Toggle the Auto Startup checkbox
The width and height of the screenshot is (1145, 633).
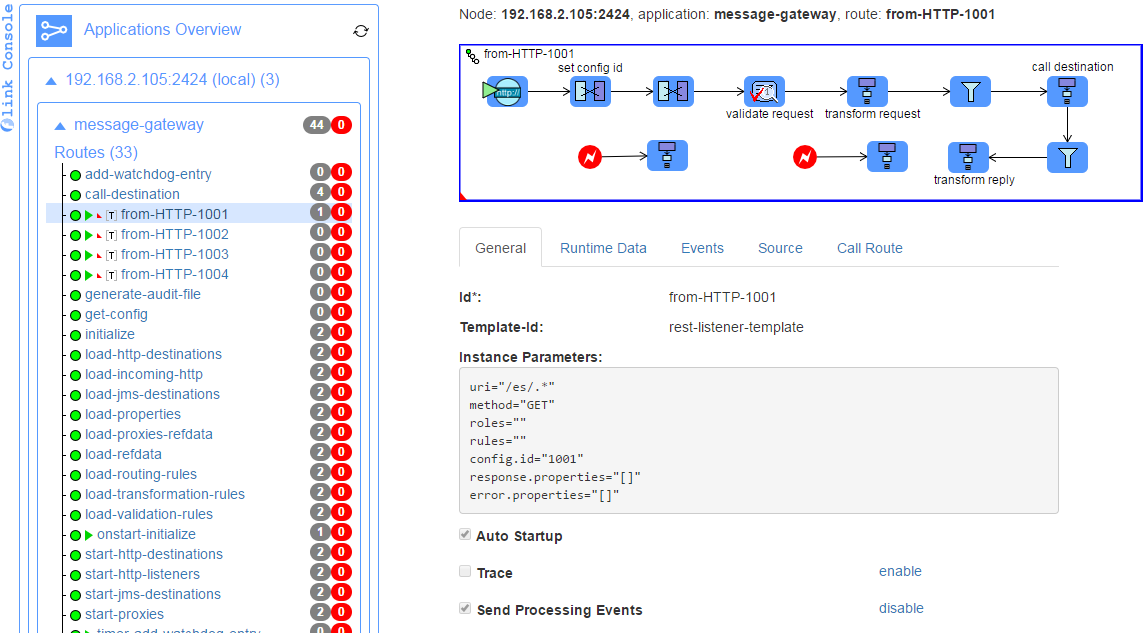pyautogui.click(x=465, y=535)
